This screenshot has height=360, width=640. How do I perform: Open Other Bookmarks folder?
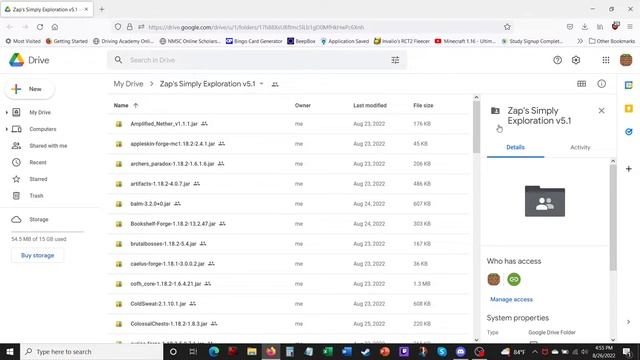point(612,41)
